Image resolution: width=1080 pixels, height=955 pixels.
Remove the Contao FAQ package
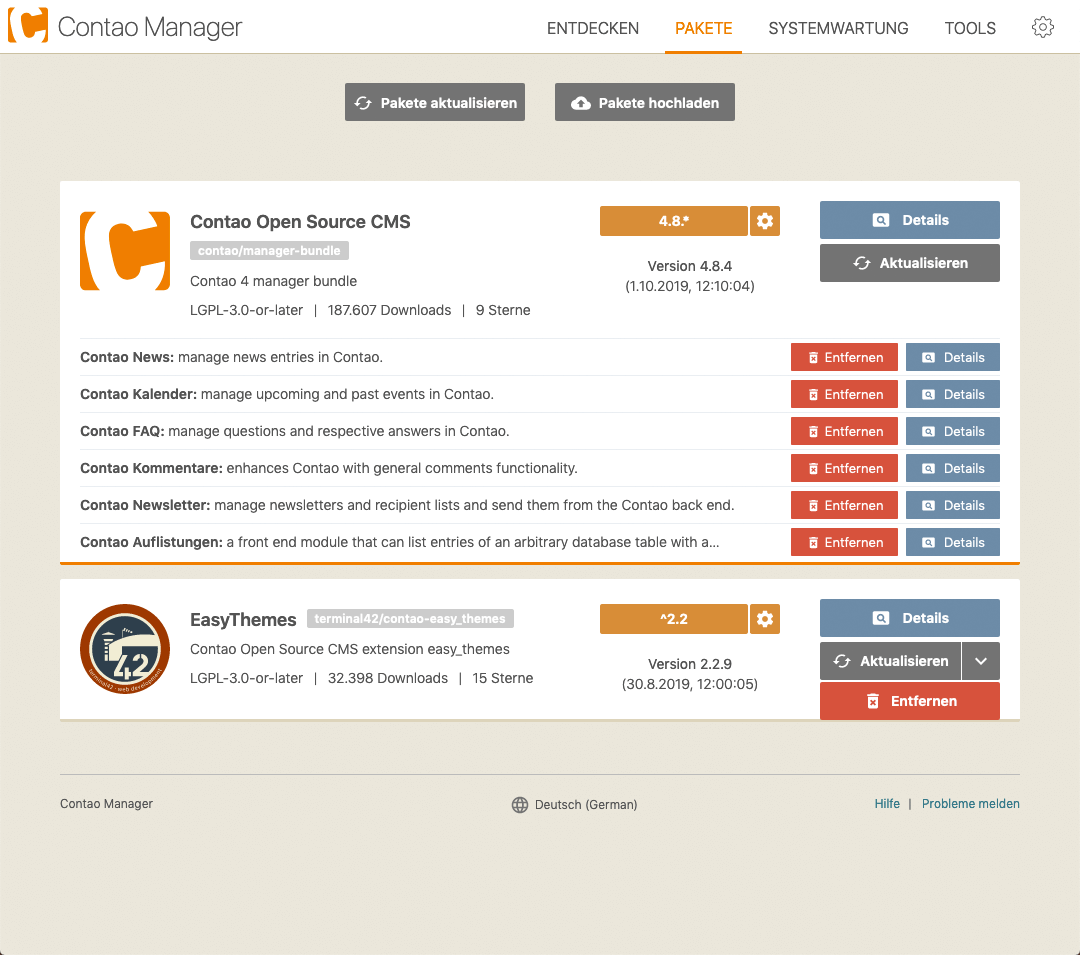[x=844, y=431]
